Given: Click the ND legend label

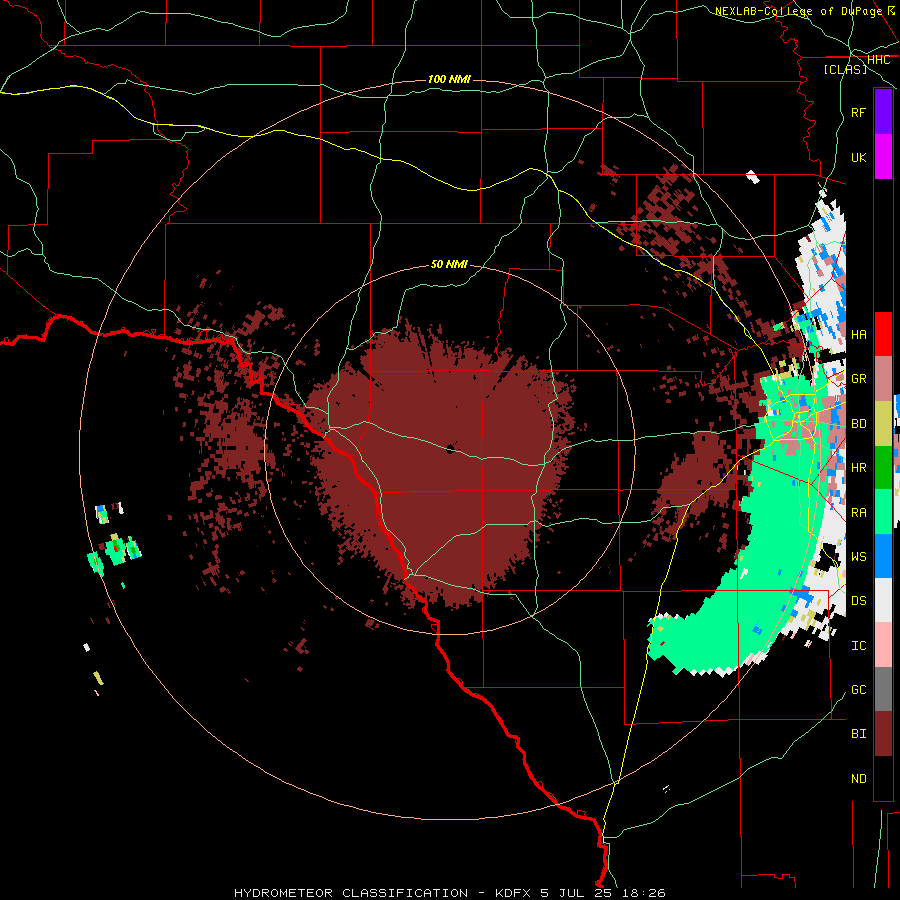Looking at the screenshot, I should point(858,779).
